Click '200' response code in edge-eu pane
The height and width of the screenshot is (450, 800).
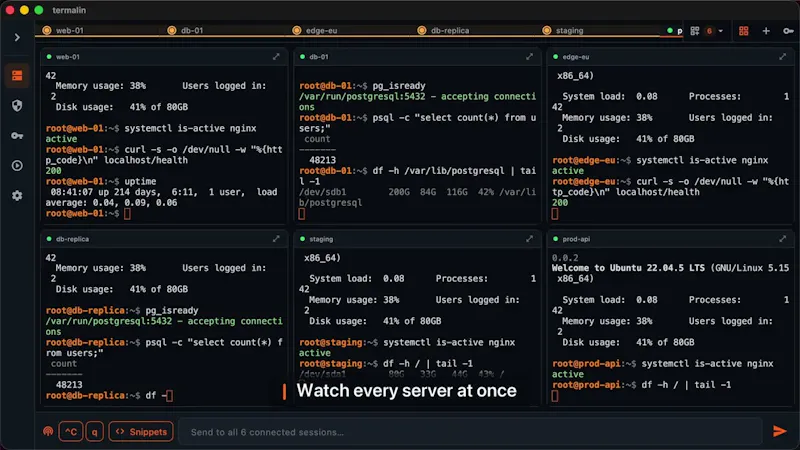(560, 203)
